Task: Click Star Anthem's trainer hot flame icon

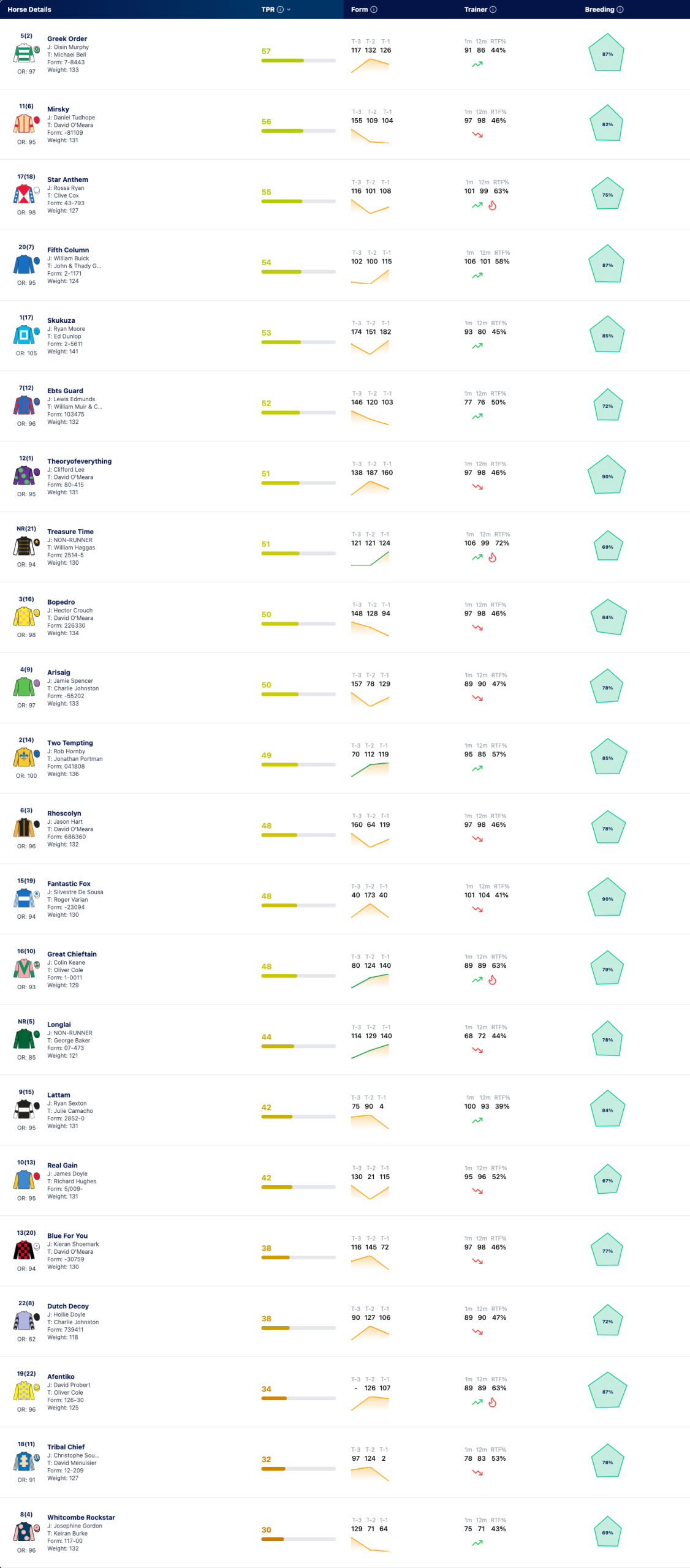Action: pyautogui.click(x=492, y=205)
